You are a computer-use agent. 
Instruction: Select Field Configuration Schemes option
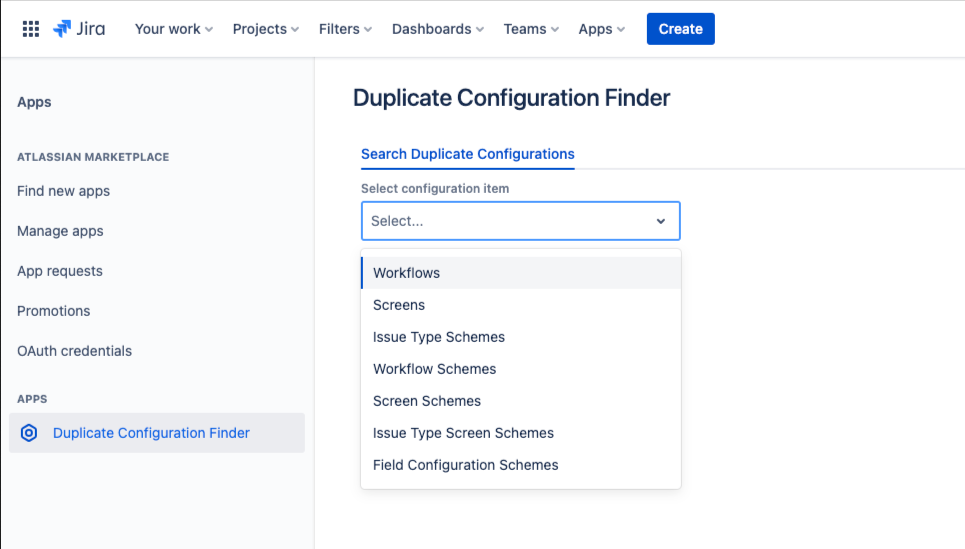(x=466, y=465)
